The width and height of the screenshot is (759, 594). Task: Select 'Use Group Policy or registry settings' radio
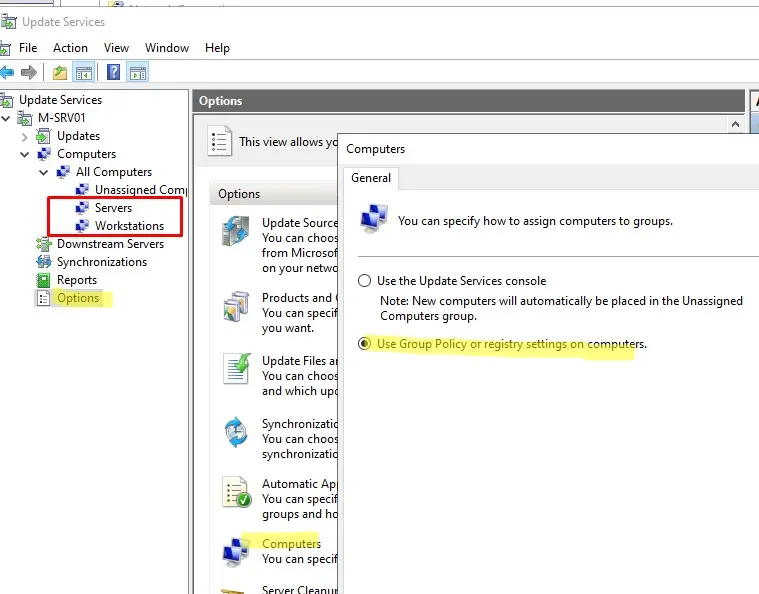365,344
